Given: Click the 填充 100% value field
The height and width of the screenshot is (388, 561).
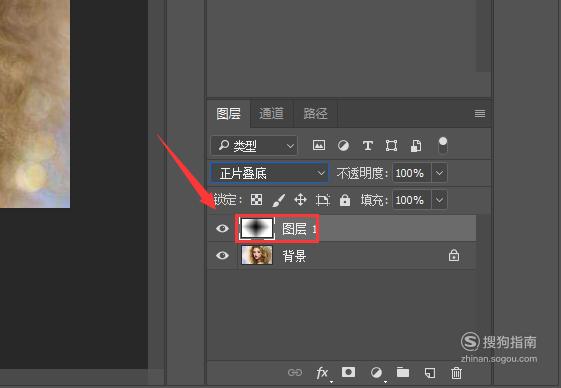Looking at the screenshot, I should pyautogui.click(x=411, y=200).
